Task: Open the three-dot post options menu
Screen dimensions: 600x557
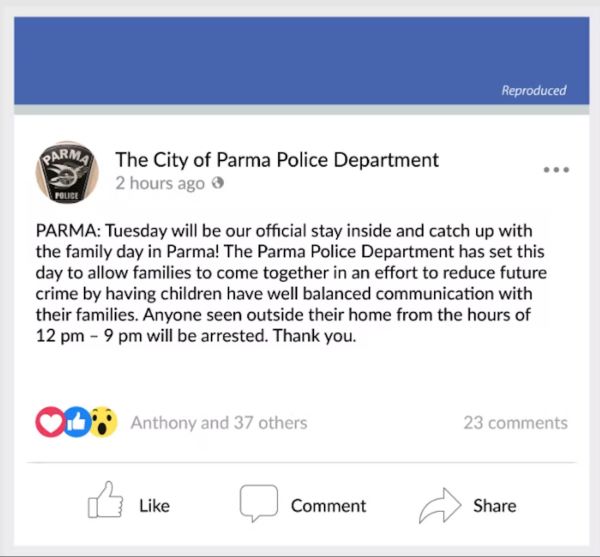Action: point(556,169)
